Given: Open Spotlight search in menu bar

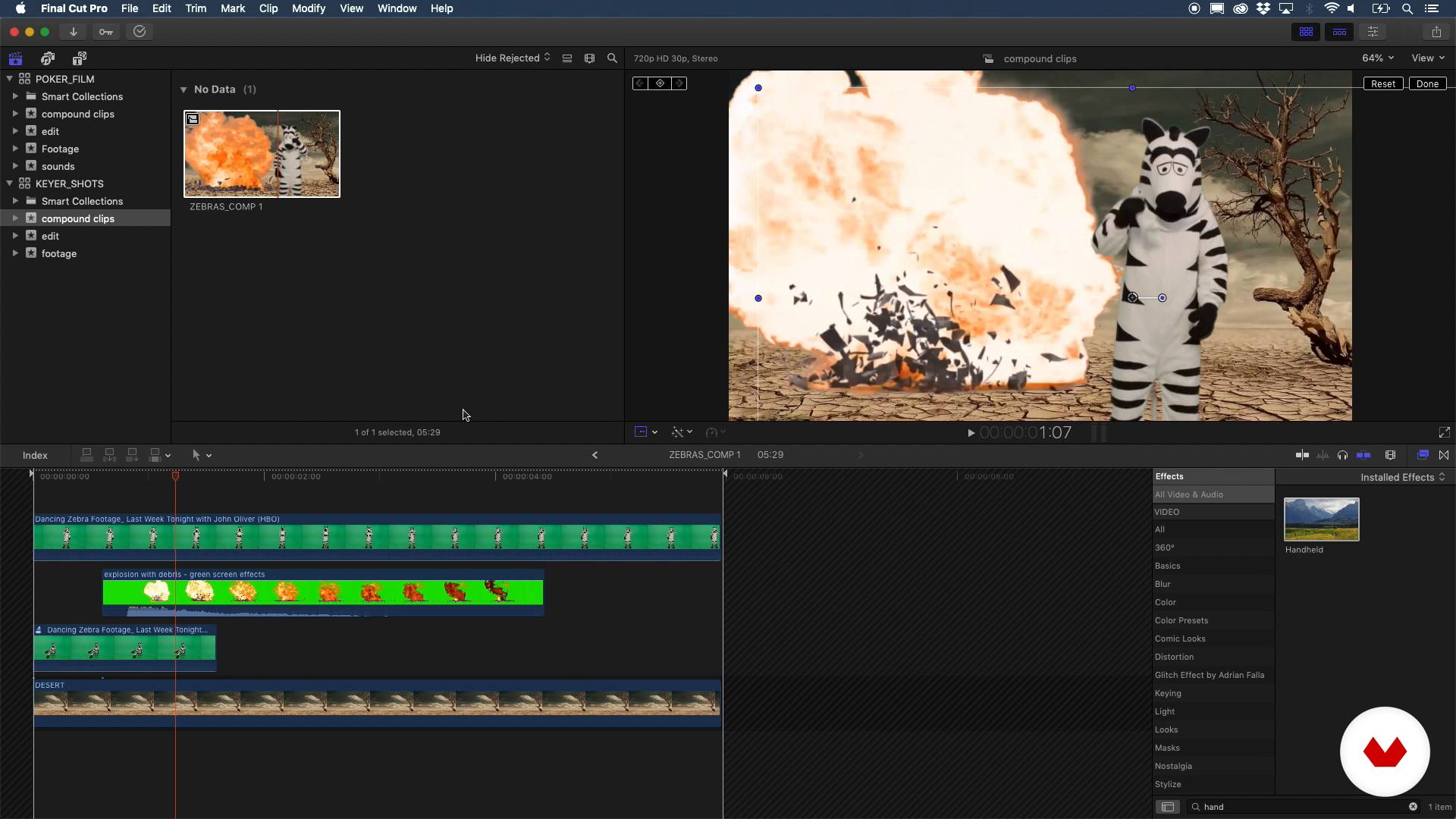Looking at the screenshot, I should [x=1407, y=8].
